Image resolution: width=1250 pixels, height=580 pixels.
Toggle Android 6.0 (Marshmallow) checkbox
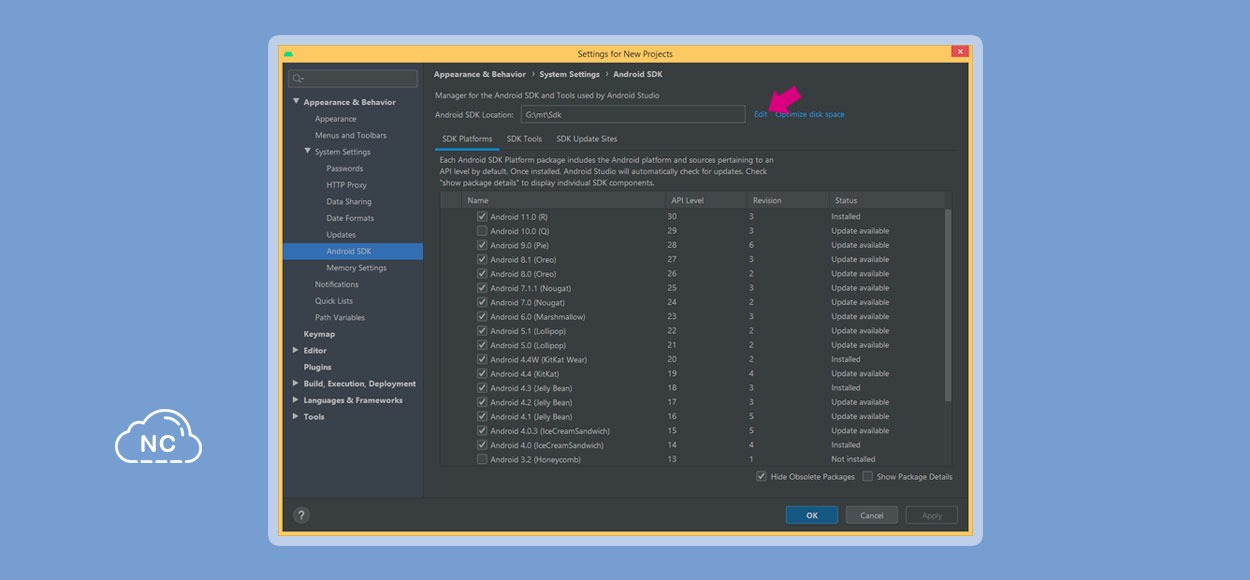[x=482, y=316]
